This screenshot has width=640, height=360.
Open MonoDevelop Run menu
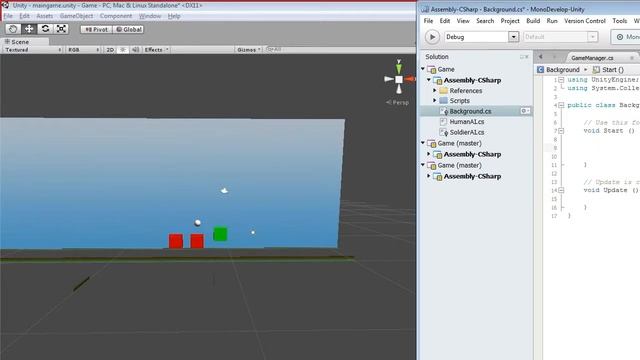[552, 21]
